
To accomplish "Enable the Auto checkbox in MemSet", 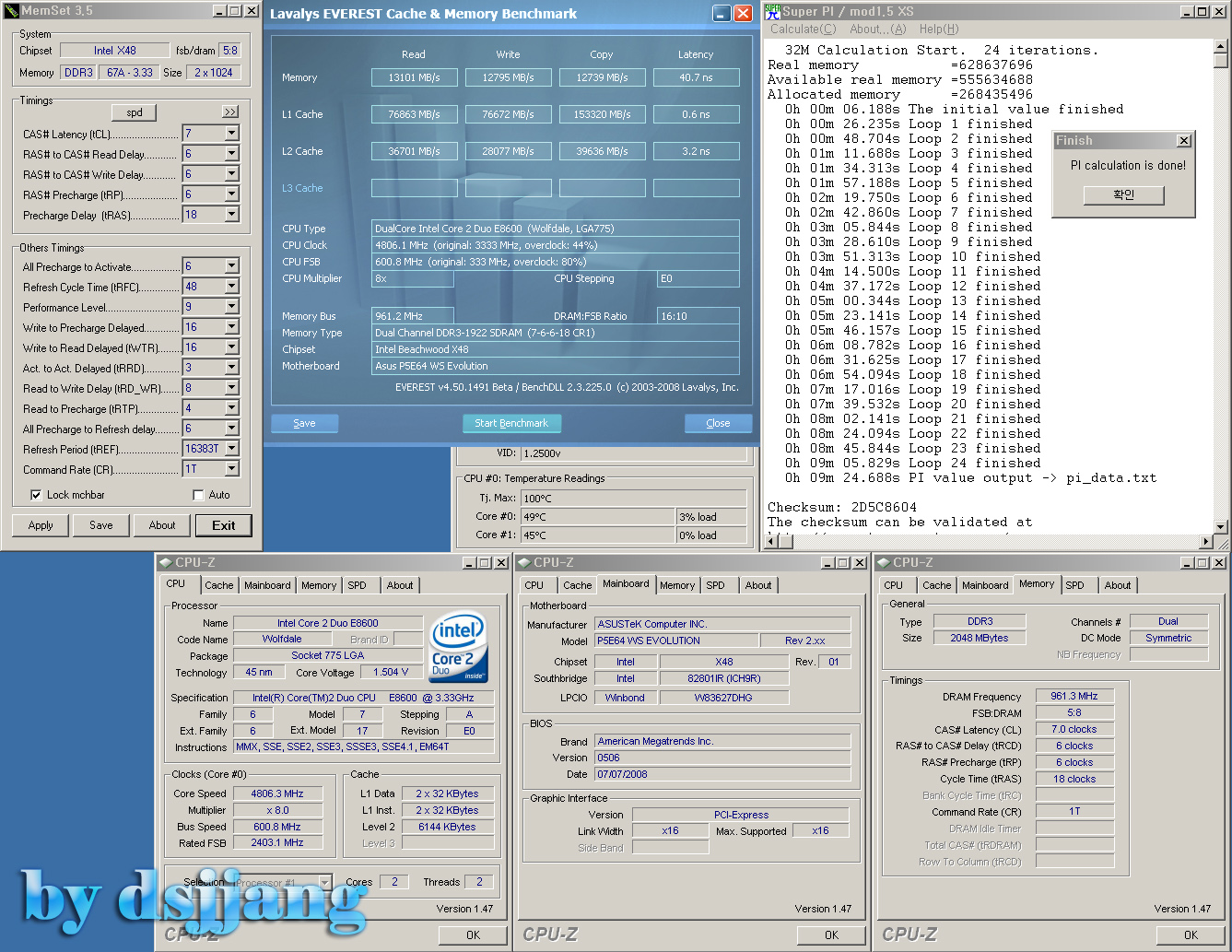I will coord(198,495).
